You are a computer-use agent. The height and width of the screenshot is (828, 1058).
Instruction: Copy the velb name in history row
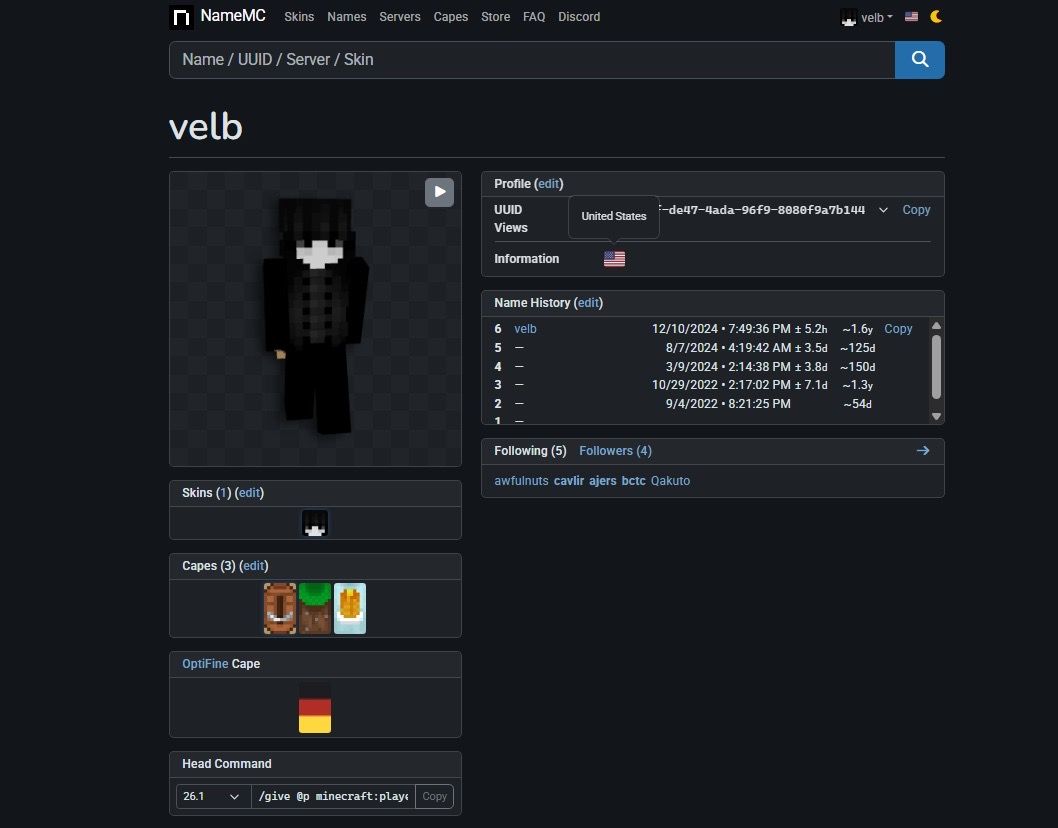click(x=898, y=329)
